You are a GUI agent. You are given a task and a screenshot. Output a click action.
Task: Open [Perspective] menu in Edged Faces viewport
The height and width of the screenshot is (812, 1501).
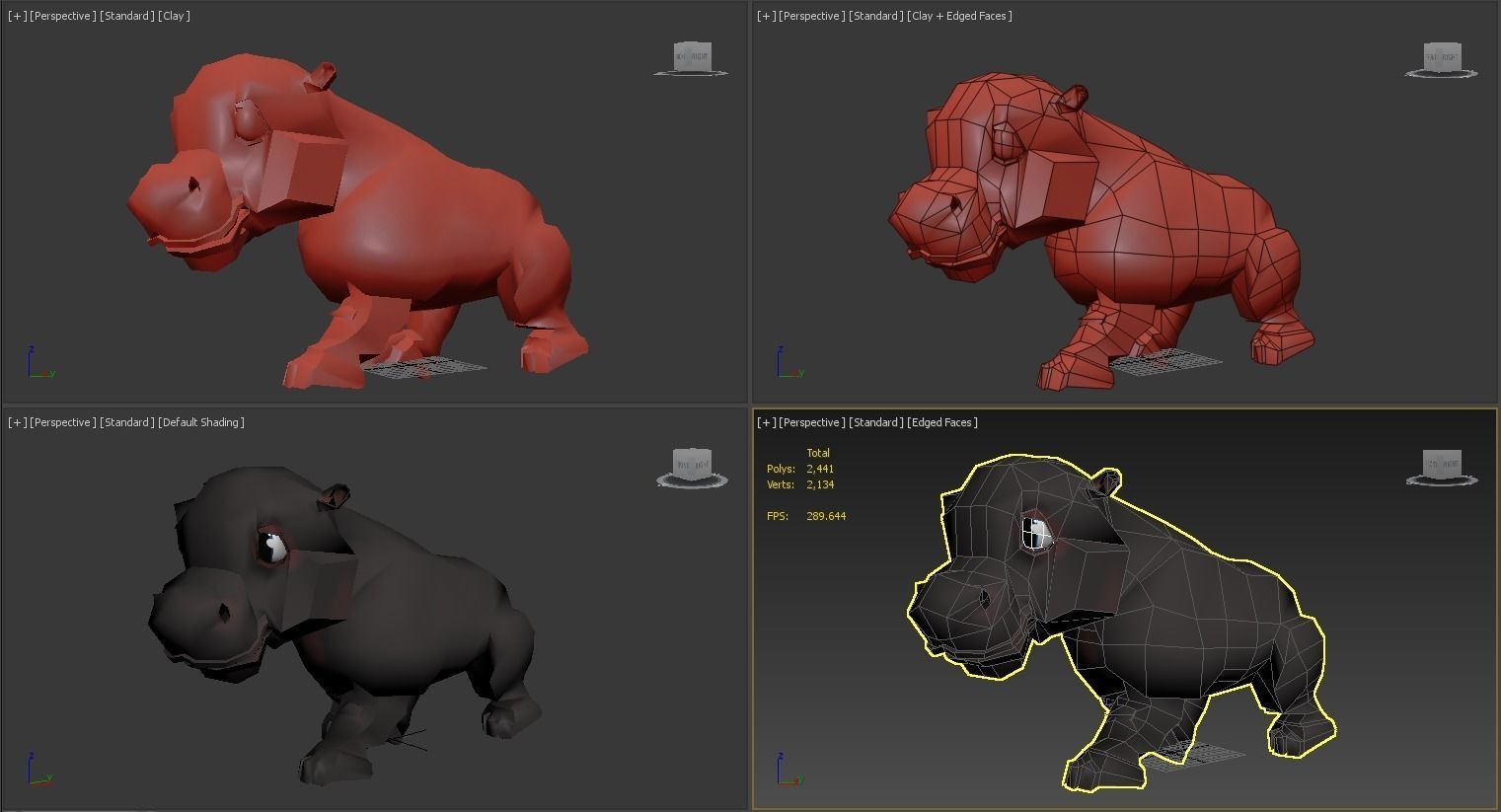coord(812,422)
